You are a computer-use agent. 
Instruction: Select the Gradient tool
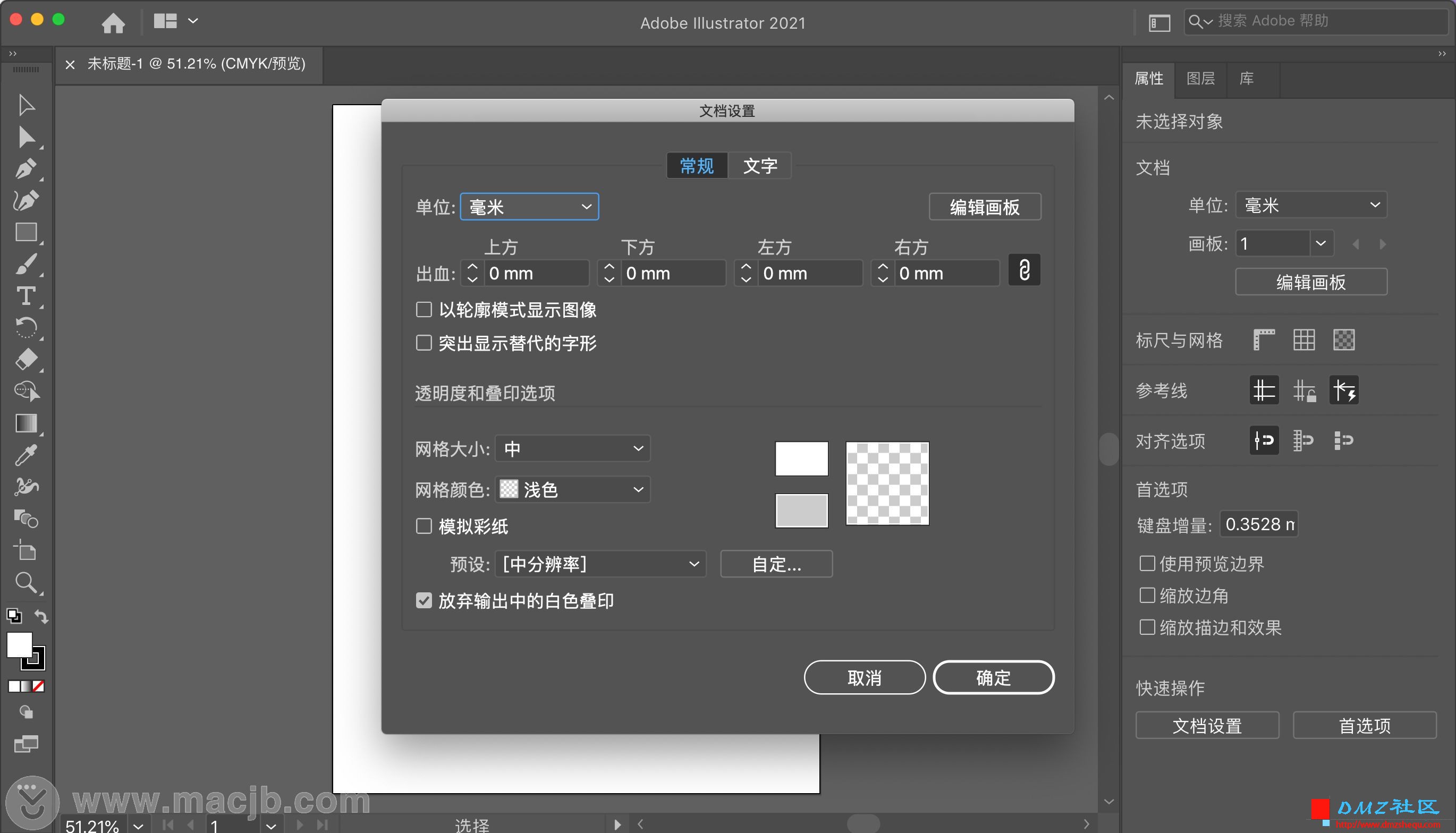pyautogui.click(x=26, y=423)
